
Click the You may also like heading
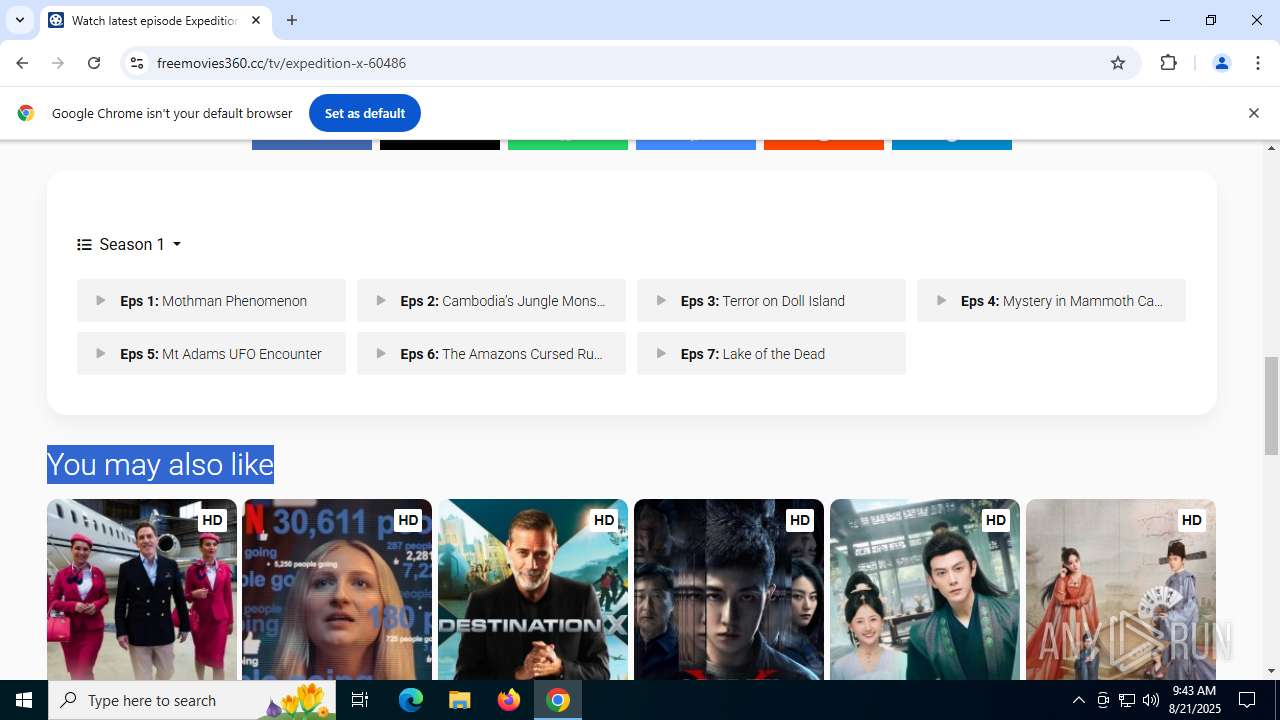pos(160,464)
